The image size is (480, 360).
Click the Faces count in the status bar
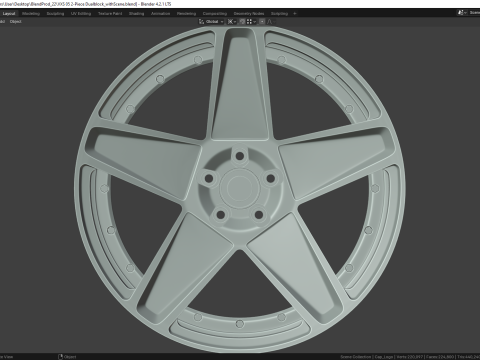pyautogui.click(x=440, y=357)
